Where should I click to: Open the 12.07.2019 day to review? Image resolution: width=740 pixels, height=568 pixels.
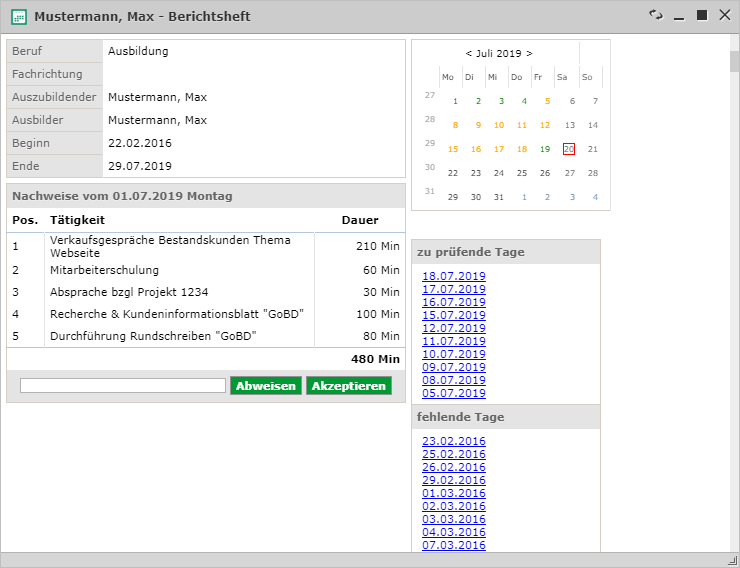pos(454,328)
